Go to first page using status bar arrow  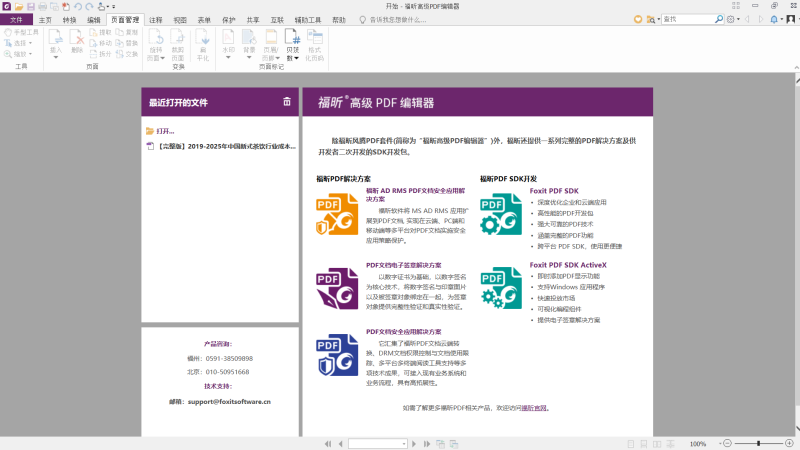328,444
